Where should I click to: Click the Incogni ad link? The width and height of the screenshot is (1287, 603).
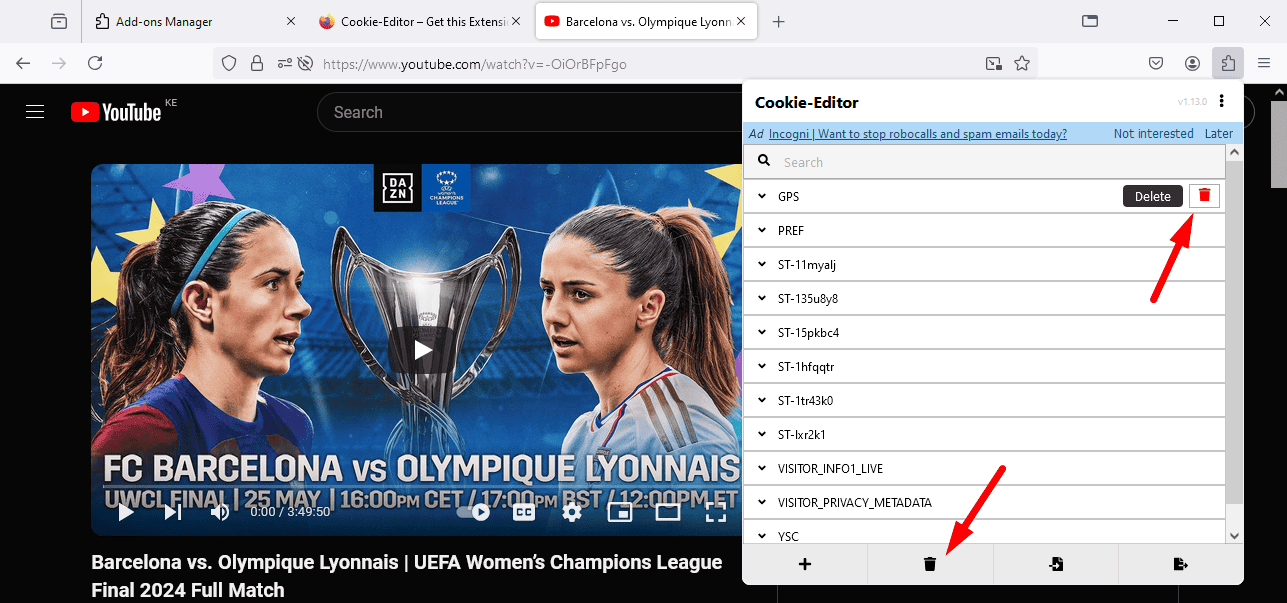pos(917,134)
